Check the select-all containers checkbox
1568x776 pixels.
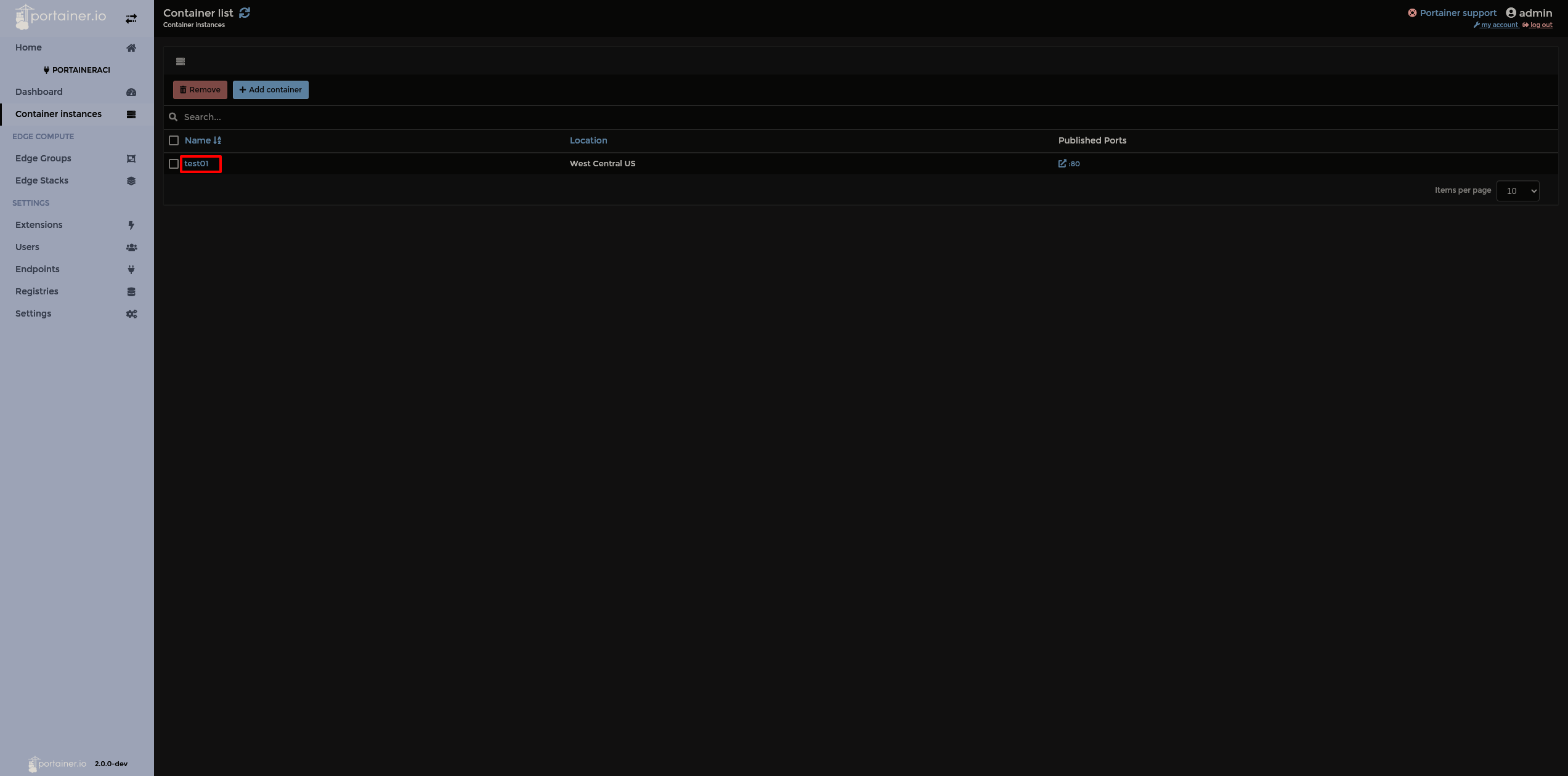pyautogui.click(x=173, y=140)
